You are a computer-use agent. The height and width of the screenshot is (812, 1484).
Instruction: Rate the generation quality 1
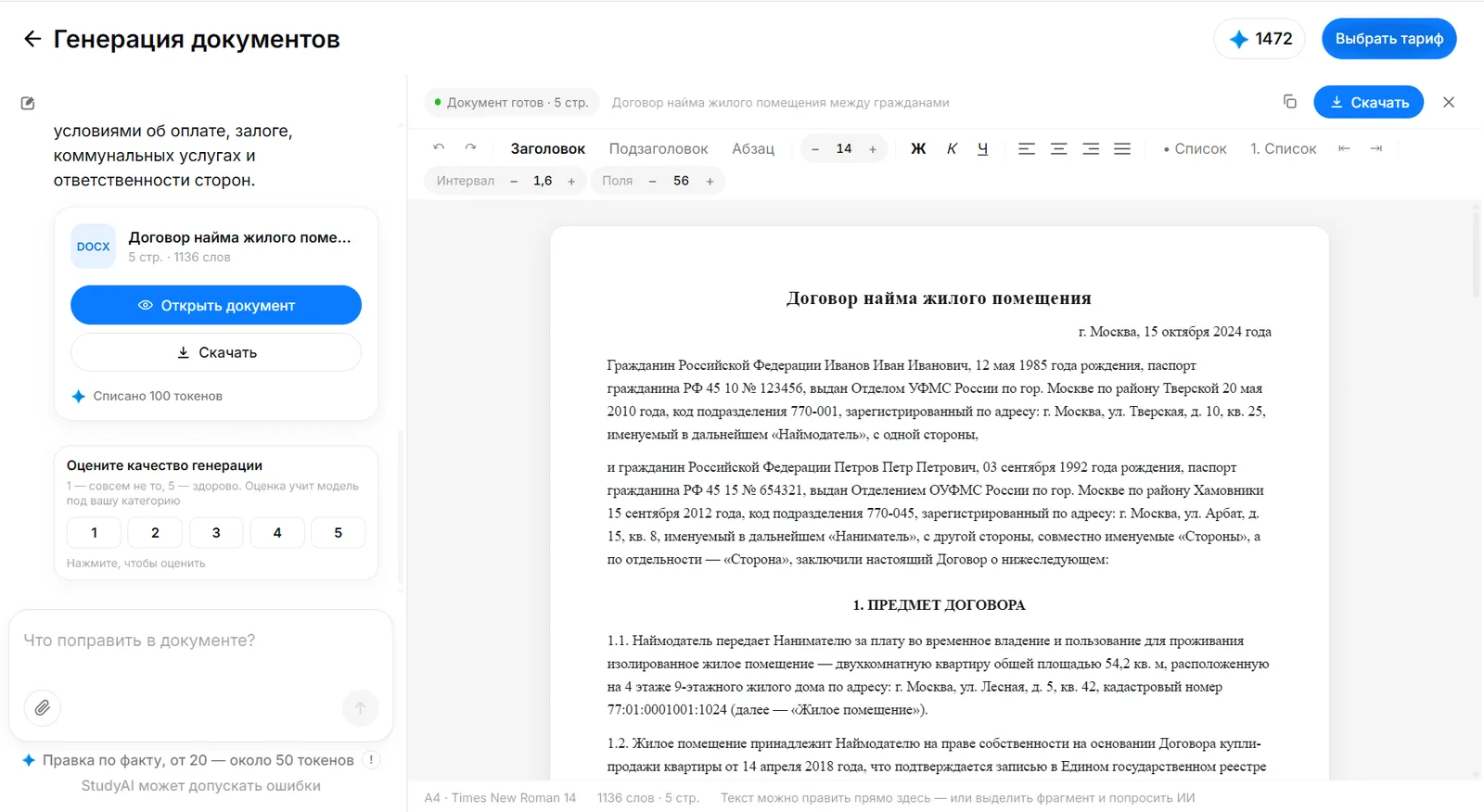94,532
